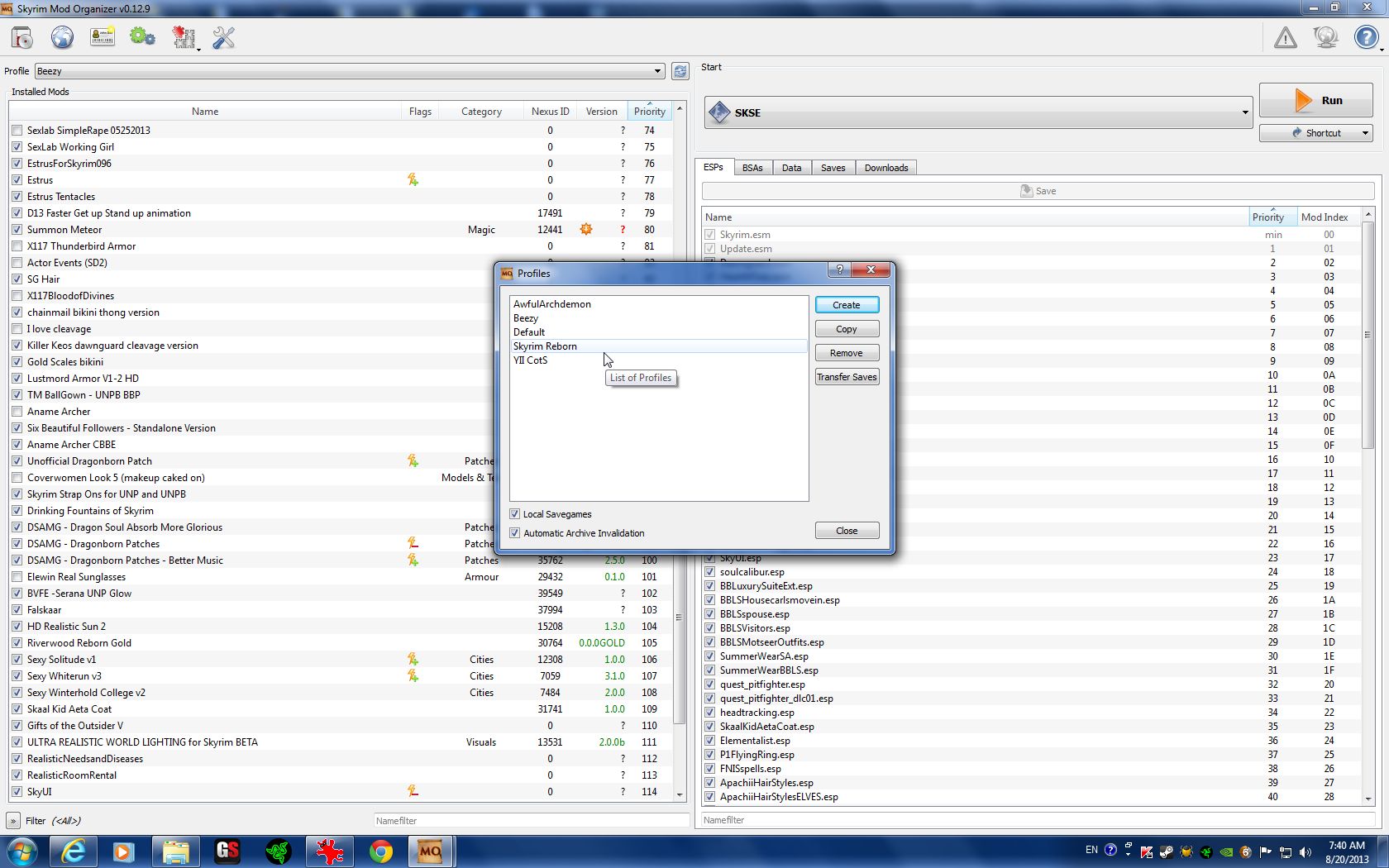Enable the X117 Thunderbird Armor mod checkbox
Screen dimensions: 1389x868
[x=17, y=246]
